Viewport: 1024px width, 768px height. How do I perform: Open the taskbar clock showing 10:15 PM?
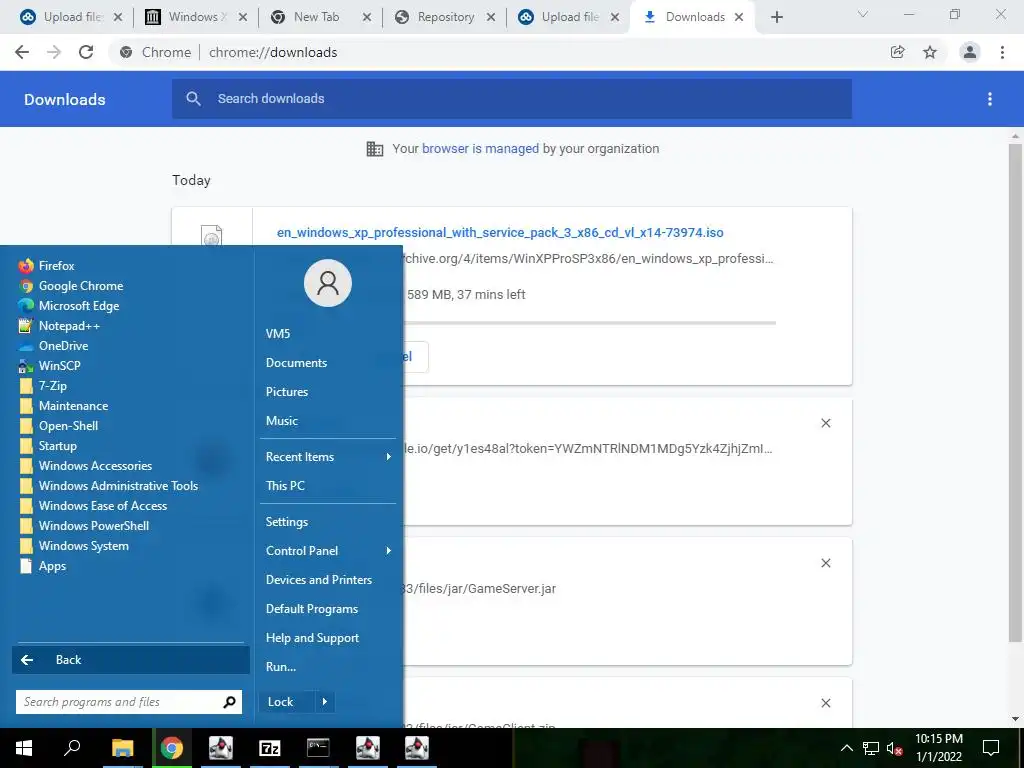coord(938,748)
